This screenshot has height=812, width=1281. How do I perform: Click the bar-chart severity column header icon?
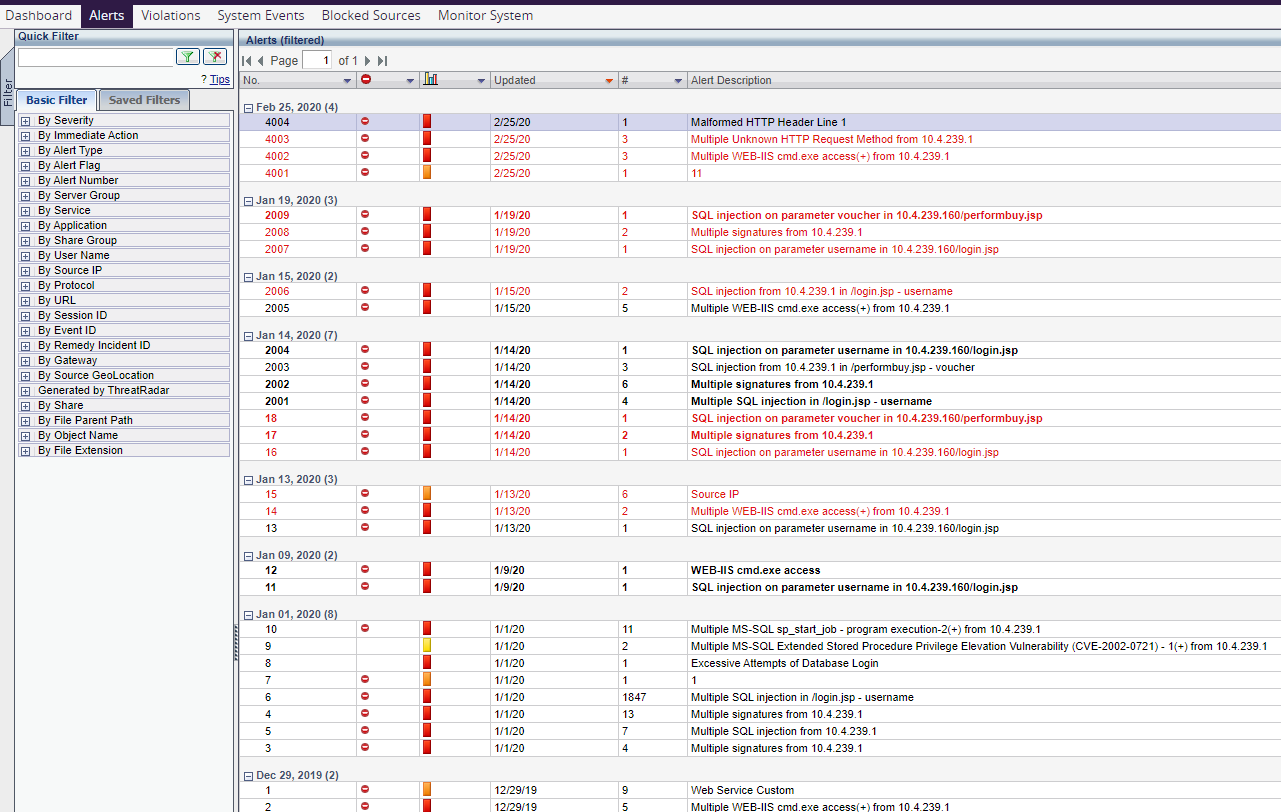tap(432, 80)
